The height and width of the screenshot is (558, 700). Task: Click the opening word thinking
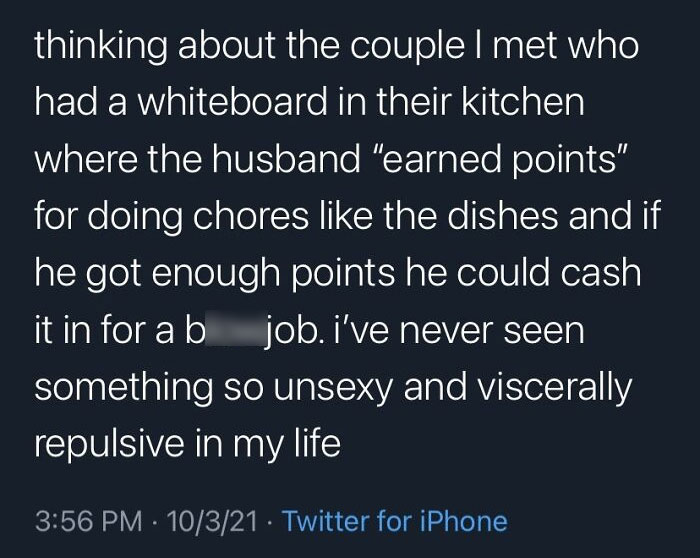click(101, 46)
